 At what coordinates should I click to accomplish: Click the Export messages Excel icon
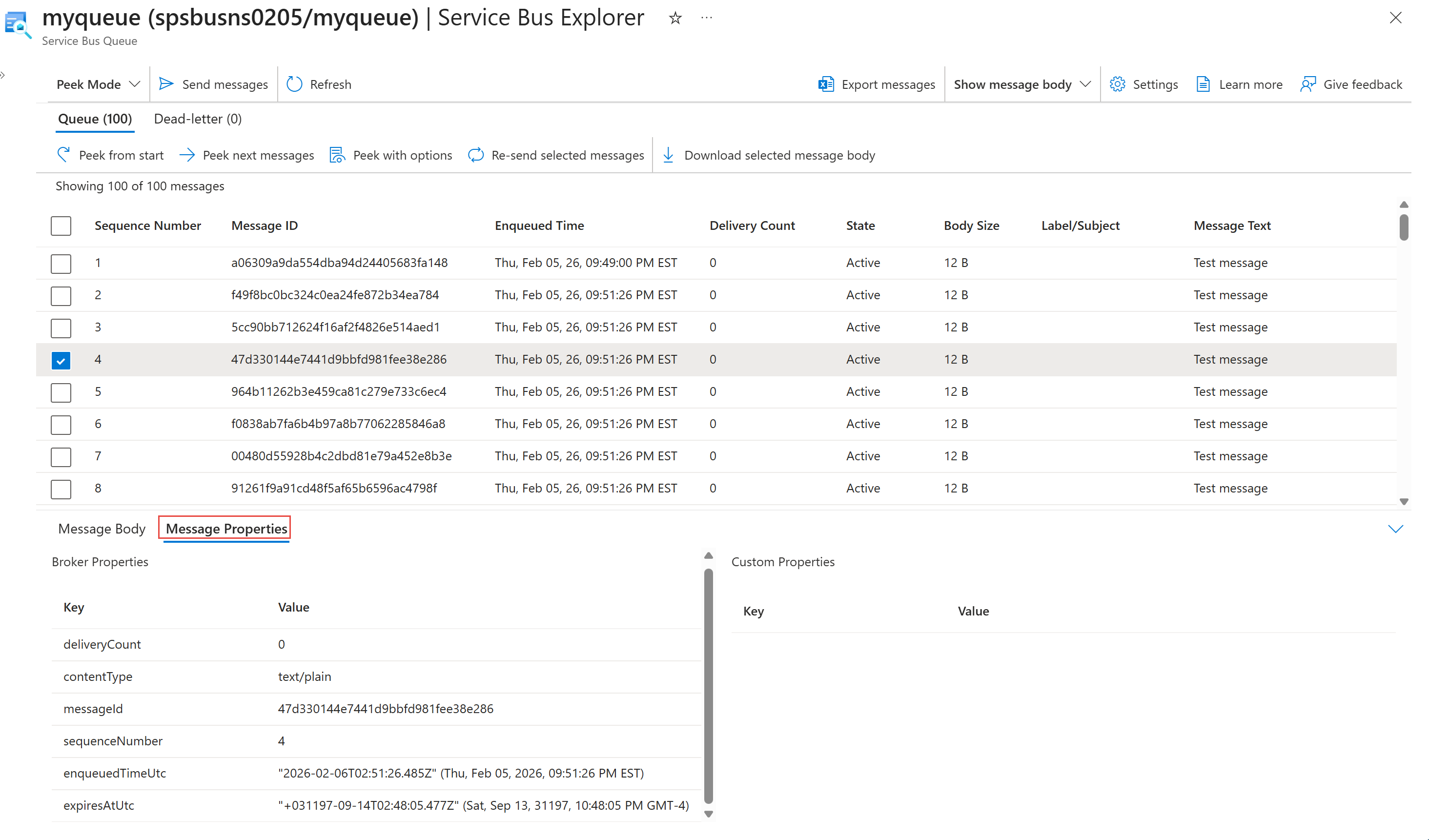coord(826,84)
